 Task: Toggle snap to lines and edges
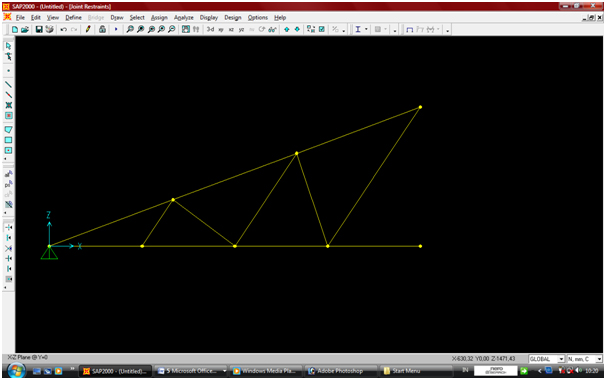pyautogui.click(x=8, y=269)
